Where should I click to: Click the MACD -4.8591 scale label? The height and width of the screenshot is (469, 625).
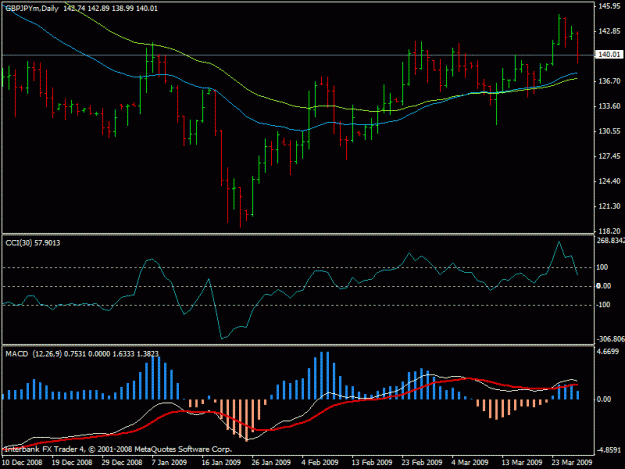pos(609,450)
